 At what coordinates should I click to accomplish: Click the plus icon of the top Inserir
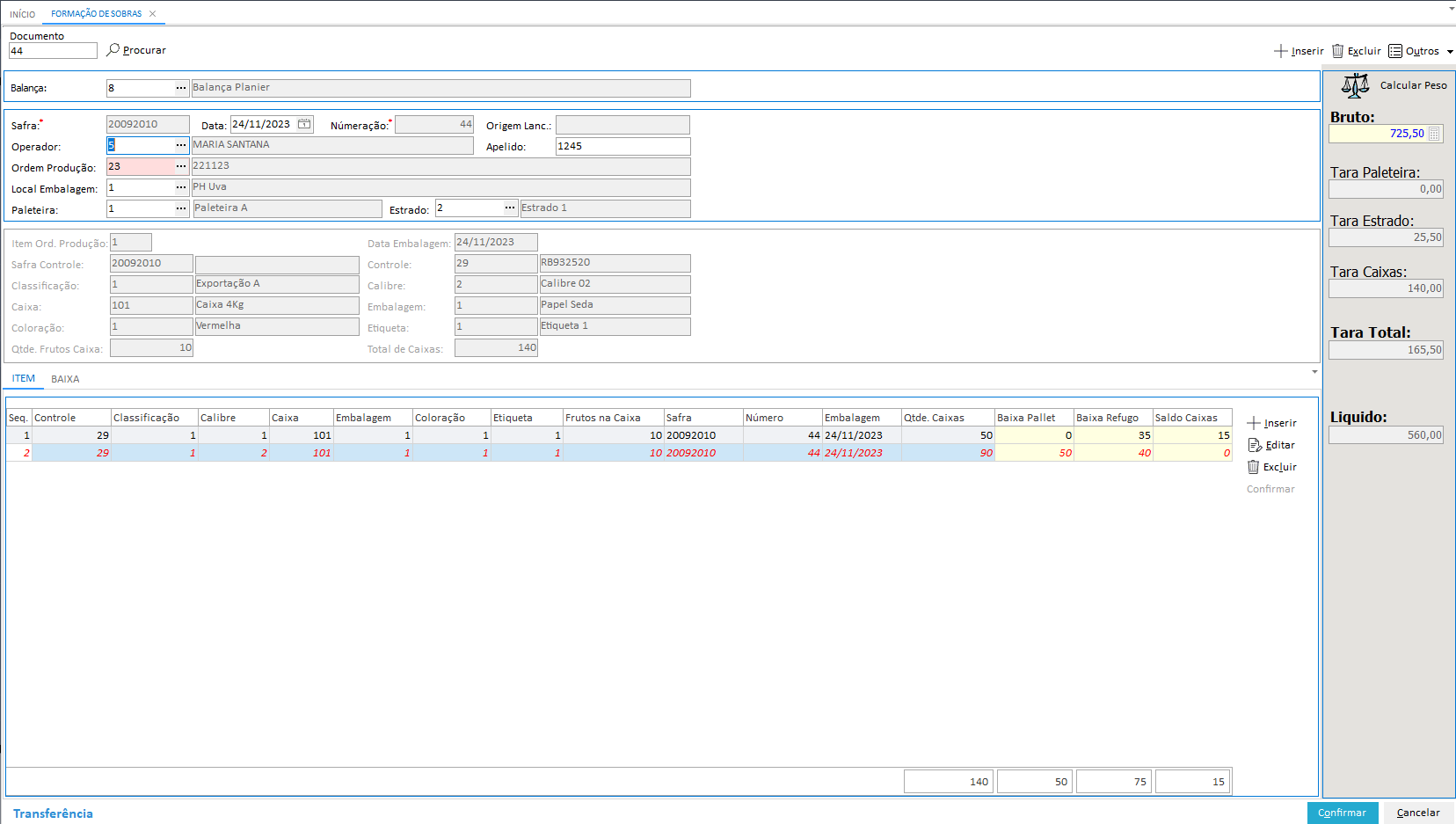coord(1281,51)
